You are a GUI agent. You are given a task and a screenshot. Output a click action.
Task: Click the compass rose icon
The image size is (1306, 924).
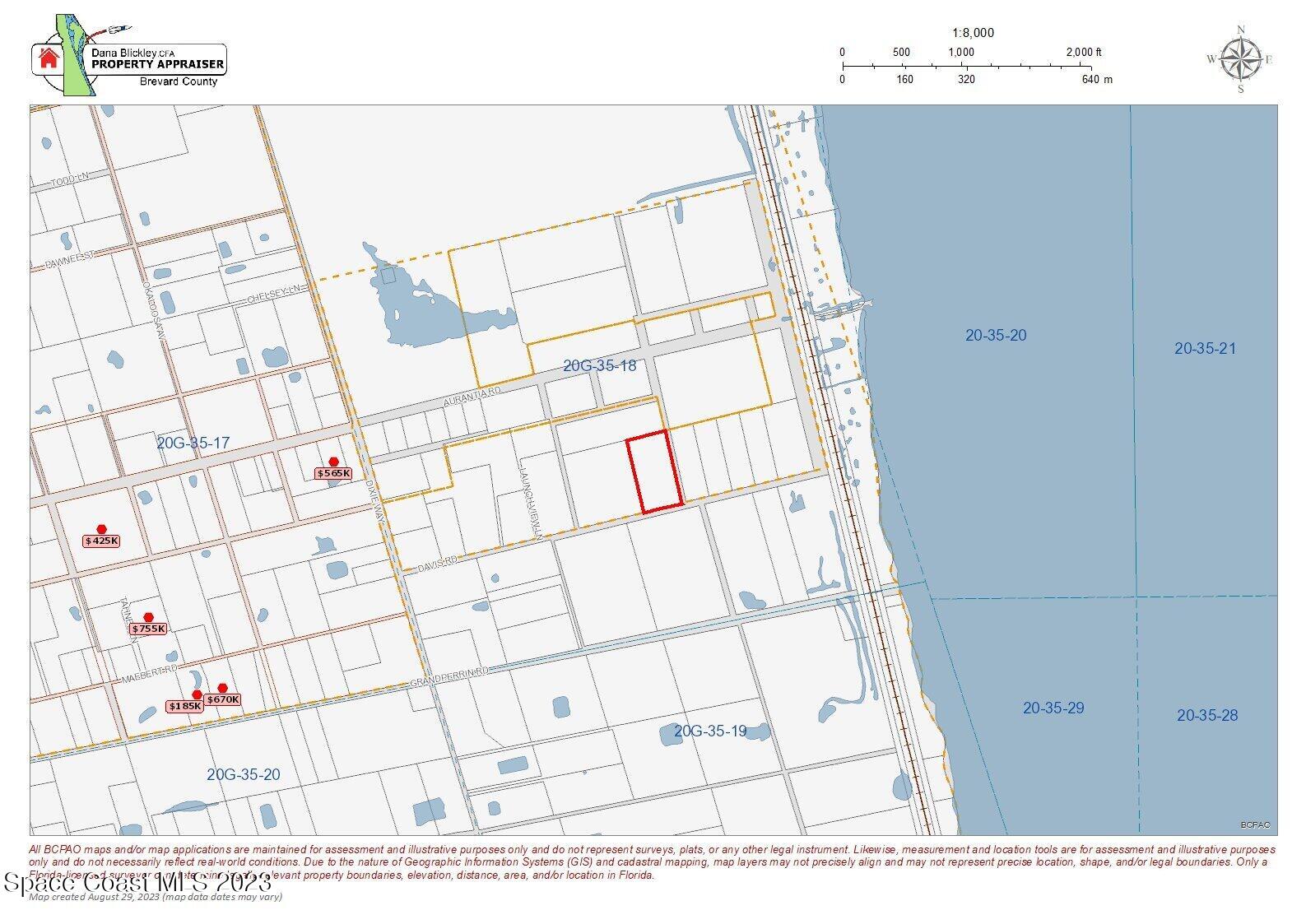point(1241,60)
